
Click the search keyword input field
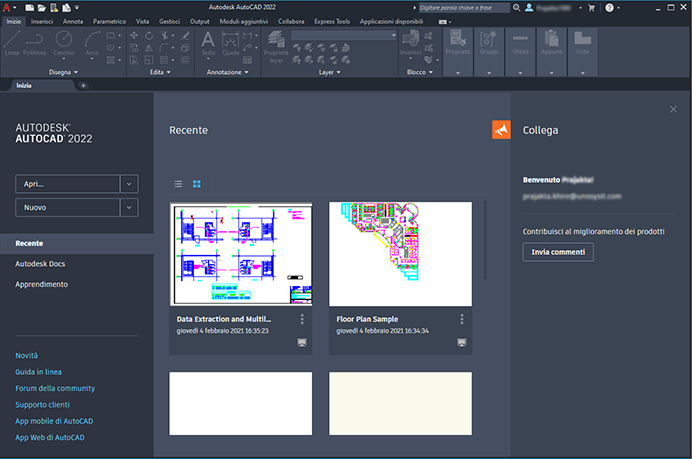[463, 8]
